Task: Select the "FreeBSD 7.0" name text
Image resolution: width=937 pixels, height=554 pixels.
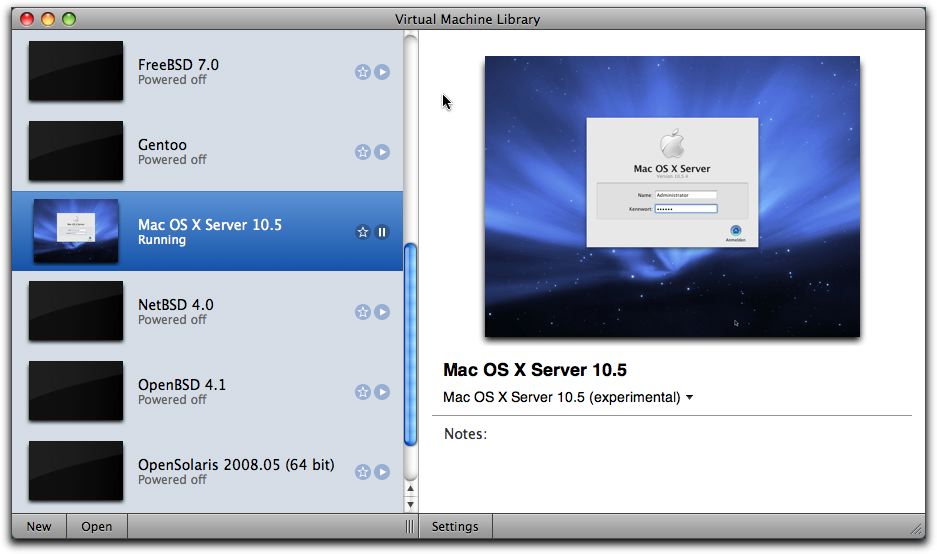Action: point(178,65)
